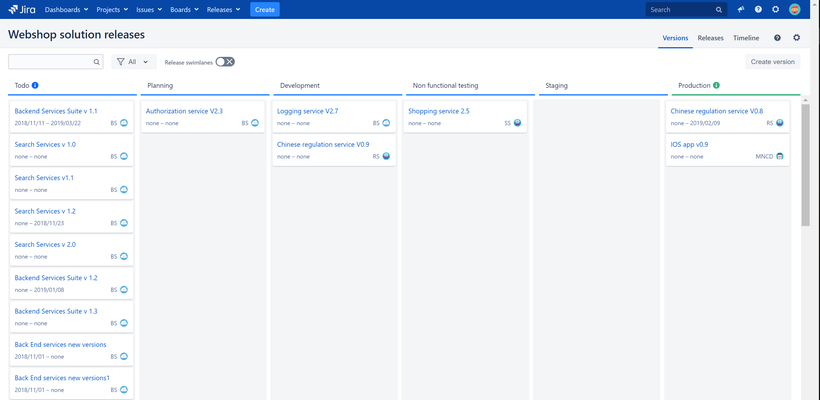The height and width of the screenshot is (400, 820).
Task: Click the Todo column info icon
Action: tap(35, 85)
